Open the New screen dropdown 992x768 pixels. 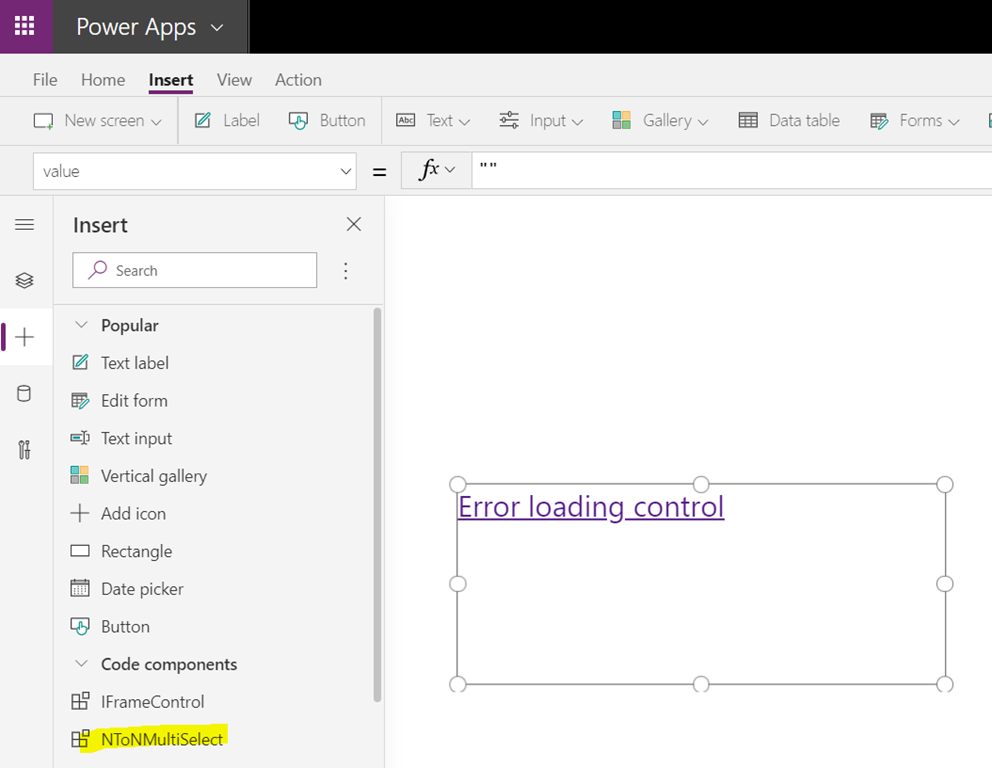pos(98,120)
